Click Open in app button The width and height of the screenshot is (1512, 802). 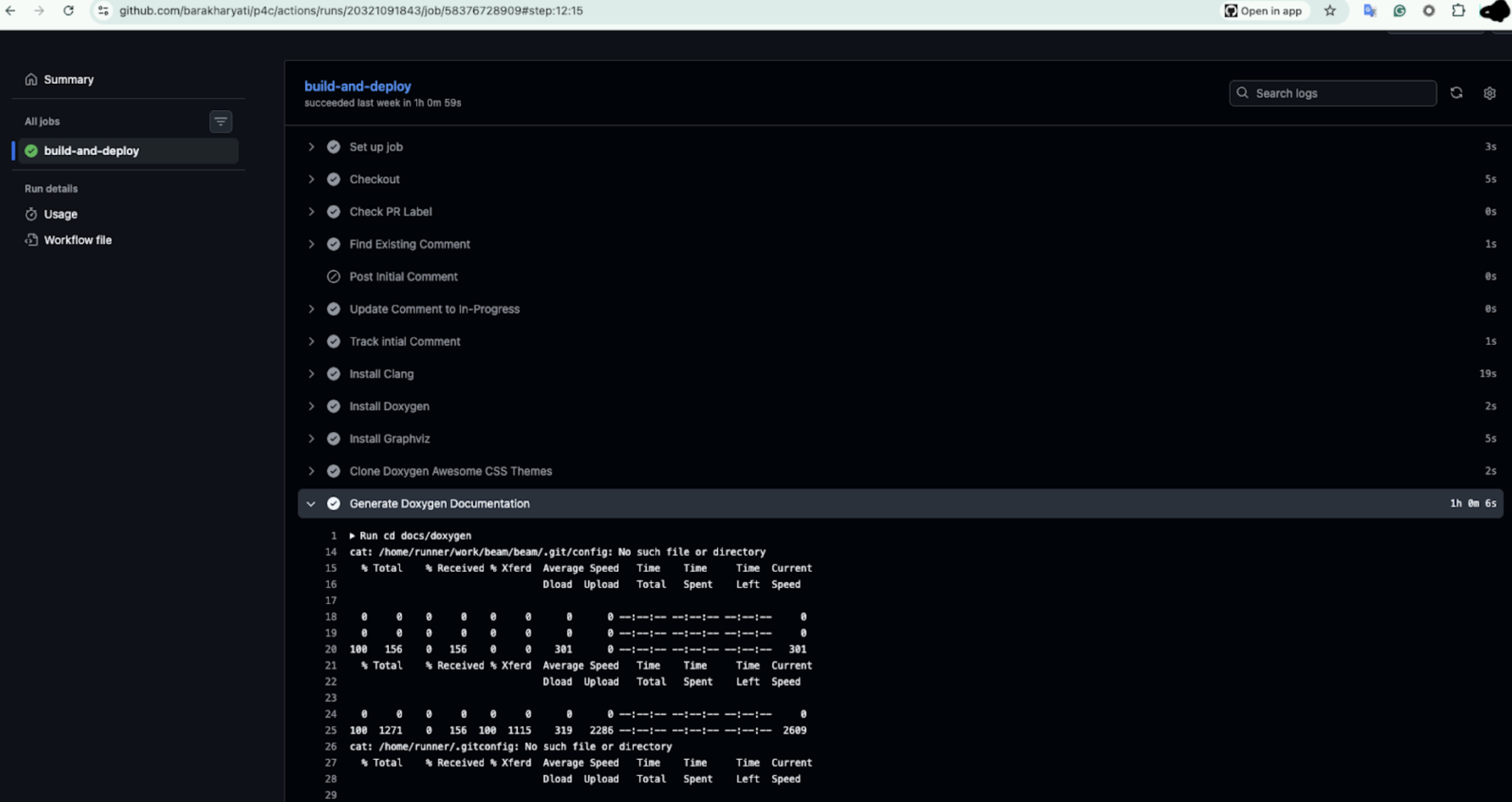pos(1263,11)
